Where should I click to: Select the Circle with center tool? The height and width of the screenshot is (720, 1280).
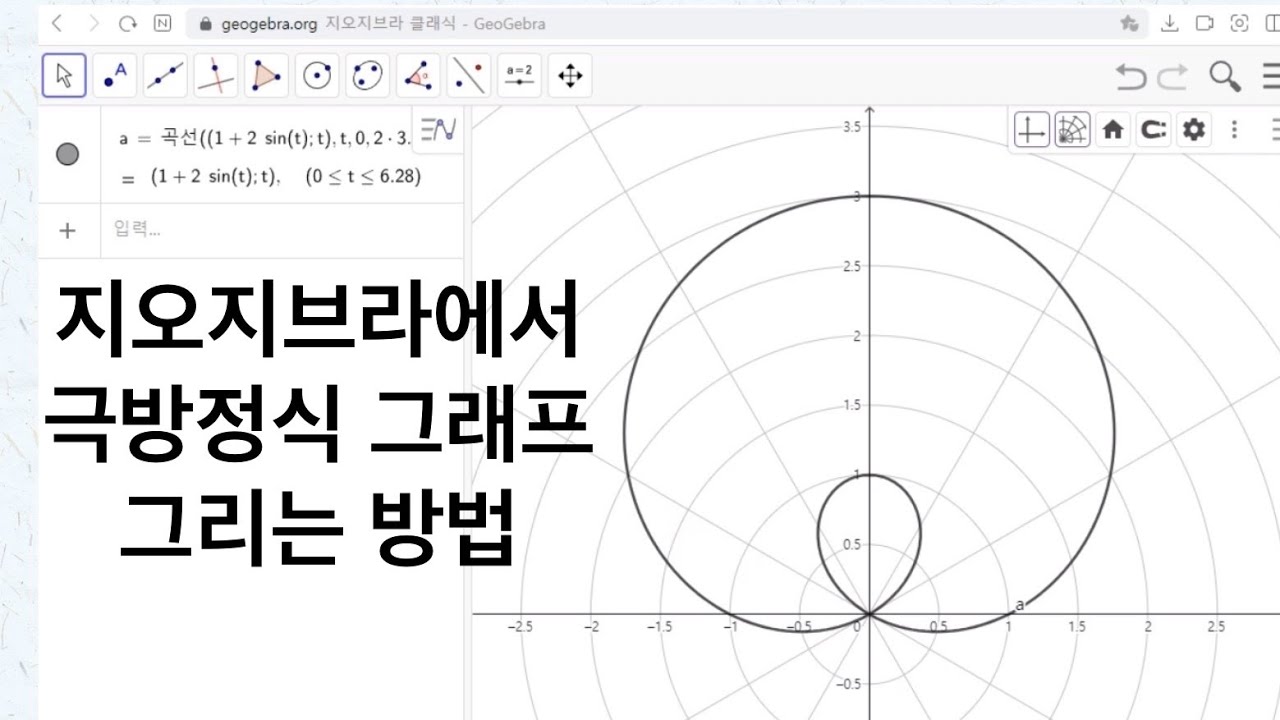[x=318, y=75]
